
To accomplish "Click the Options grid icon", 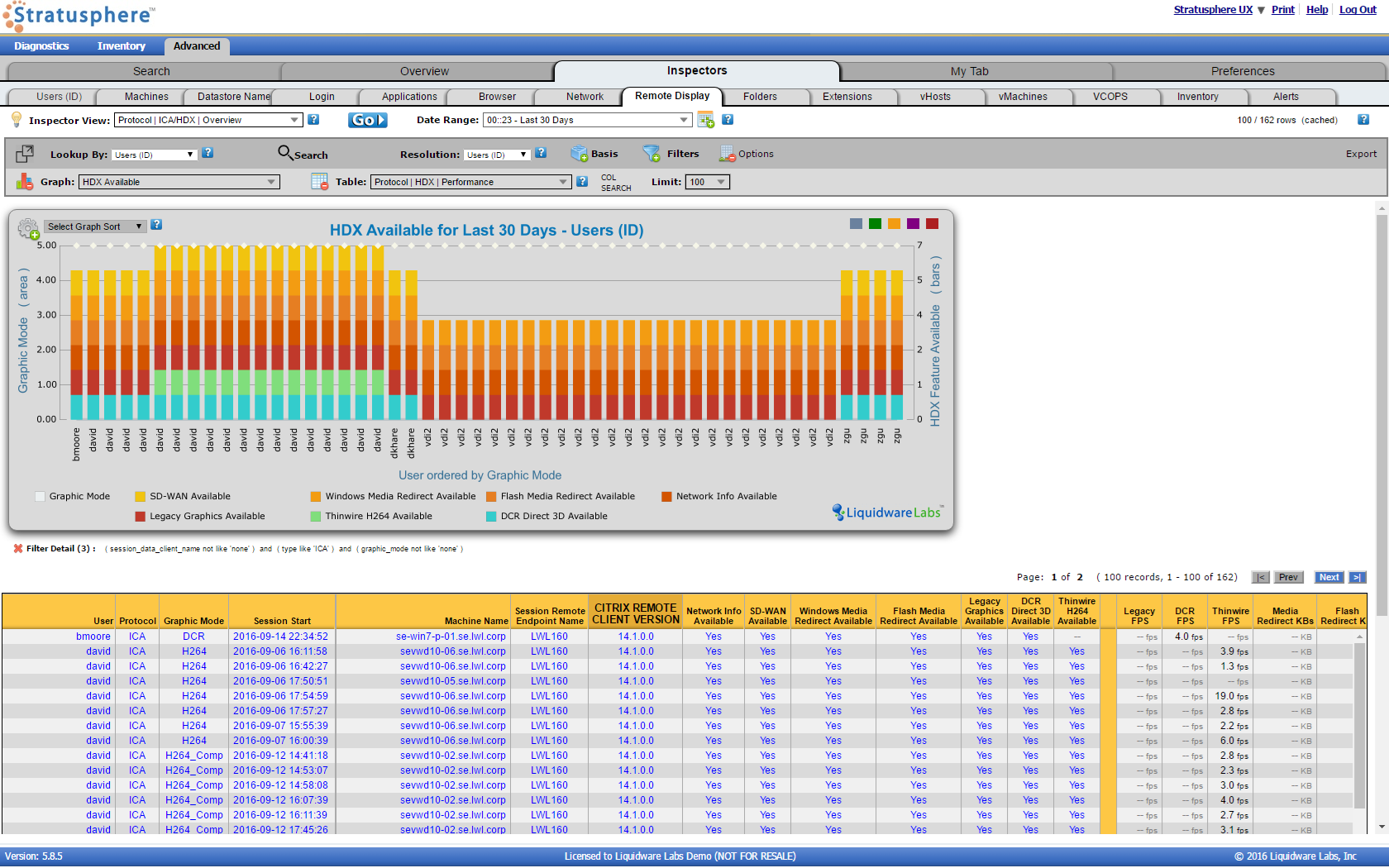I will (727, 154).
